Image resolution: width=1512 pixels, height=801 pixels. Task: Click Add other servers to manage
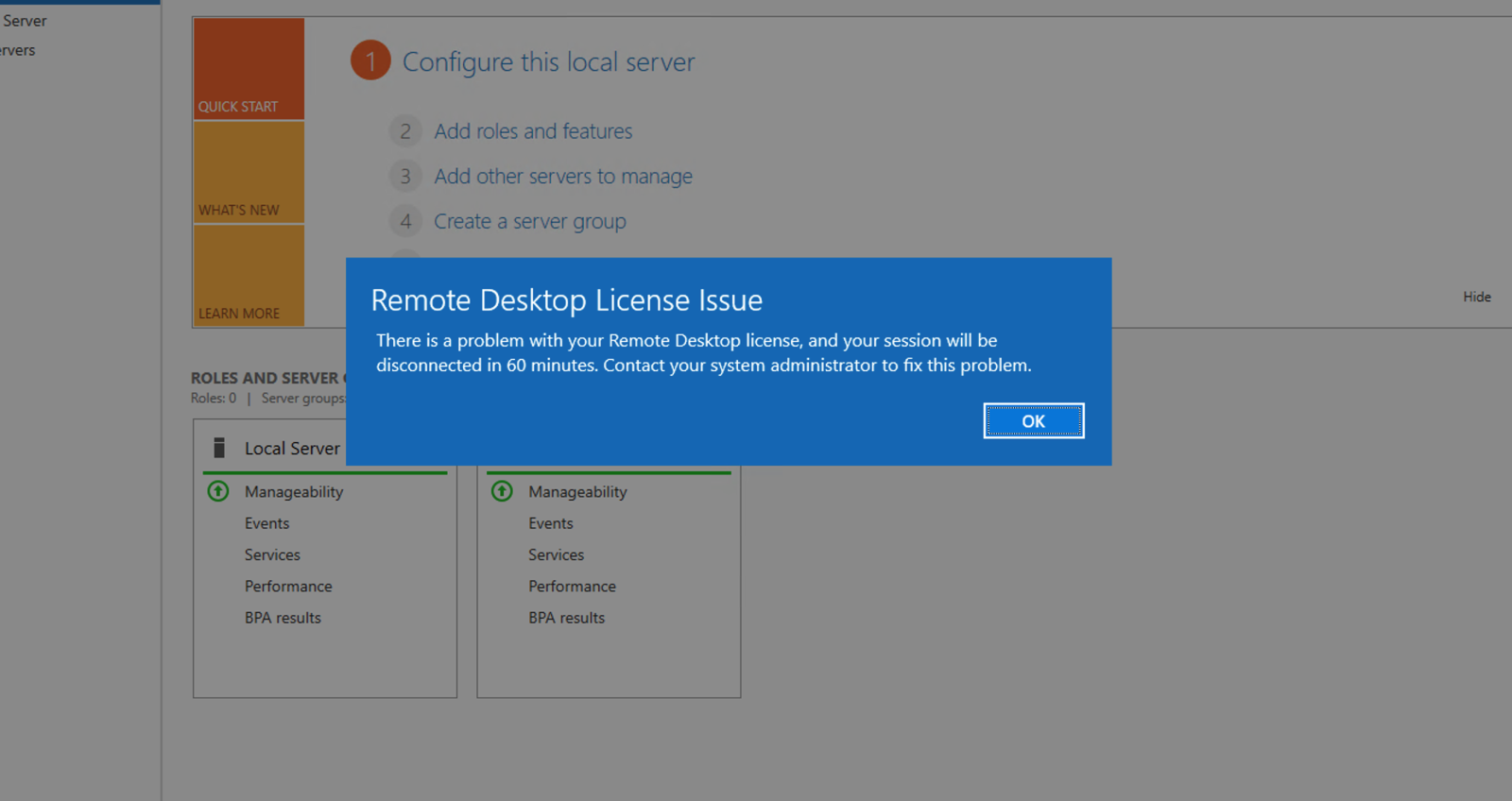click(563, 177)
